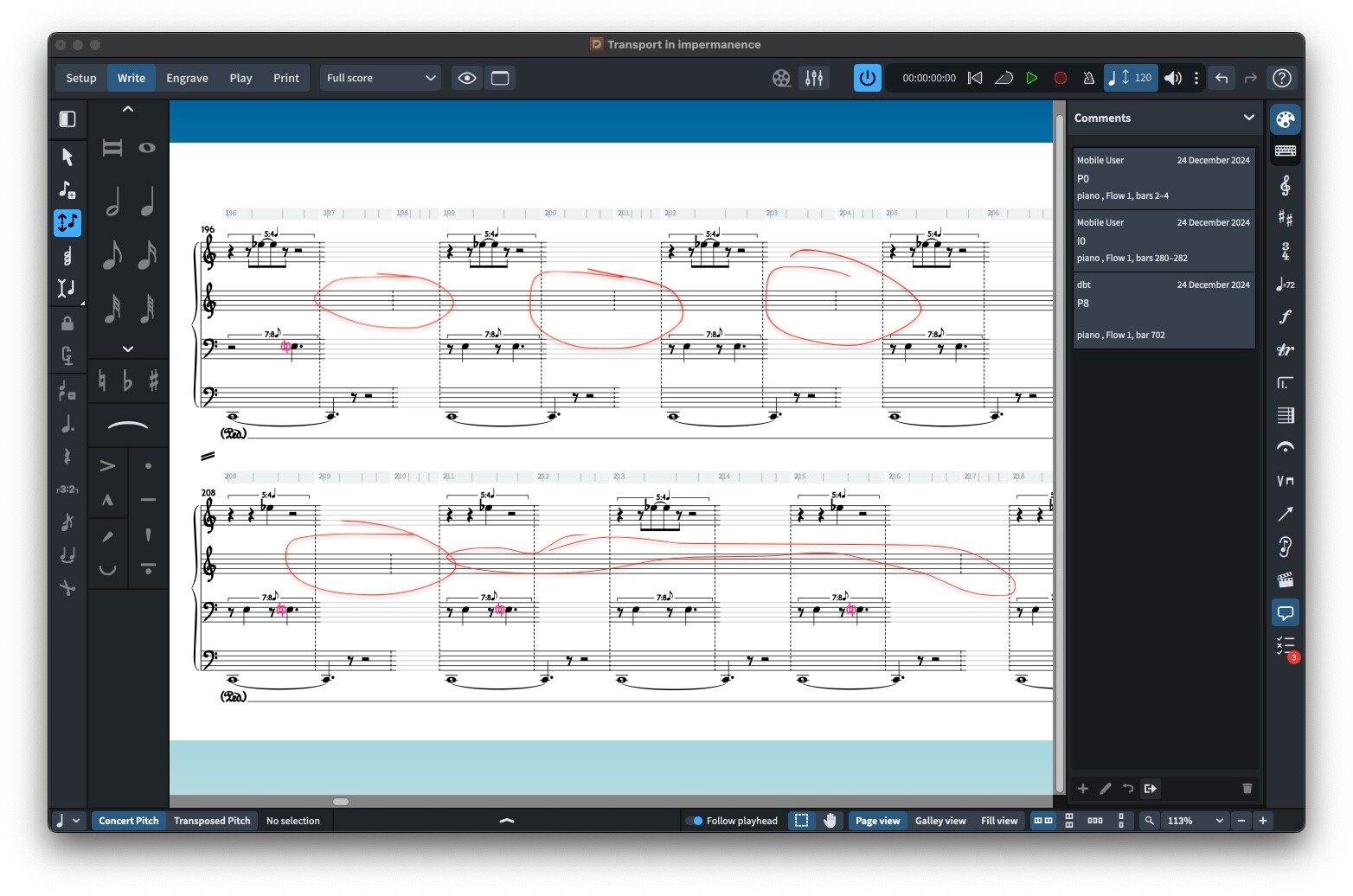Expand more durations with down chevron
The height and width of the screenshot is (896, 1353).
(x=128, y=349)
